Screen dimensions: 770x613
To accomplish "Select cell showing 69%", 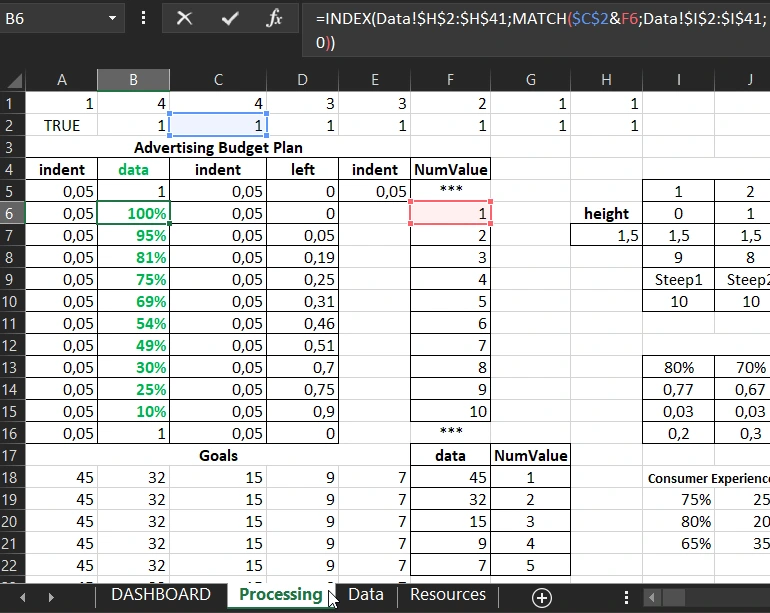I will pos(134,301).
